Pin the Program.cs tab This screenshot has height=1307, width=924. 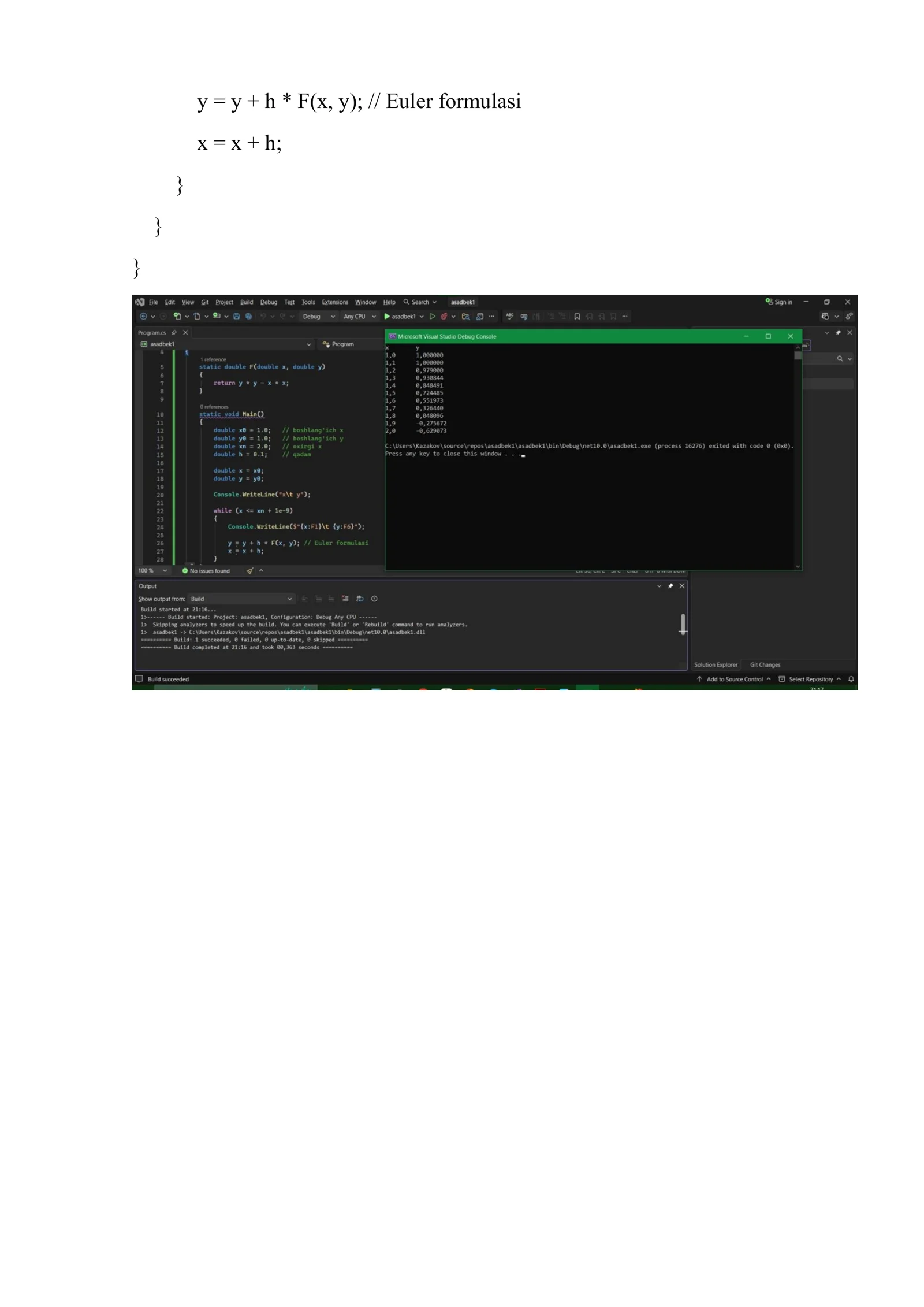pyautogui.click(x=174, y=333)
